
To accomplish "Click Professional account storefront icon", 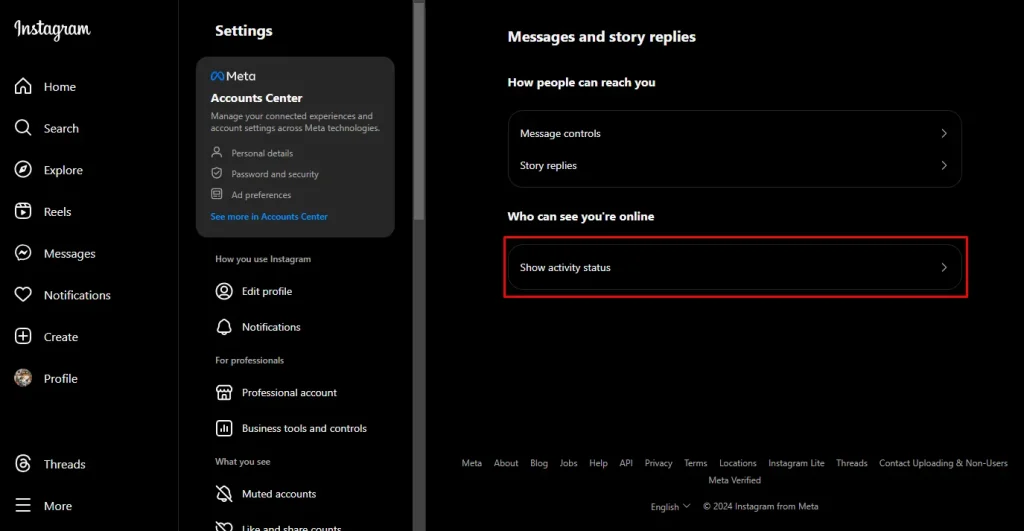I will coord(224,393).
